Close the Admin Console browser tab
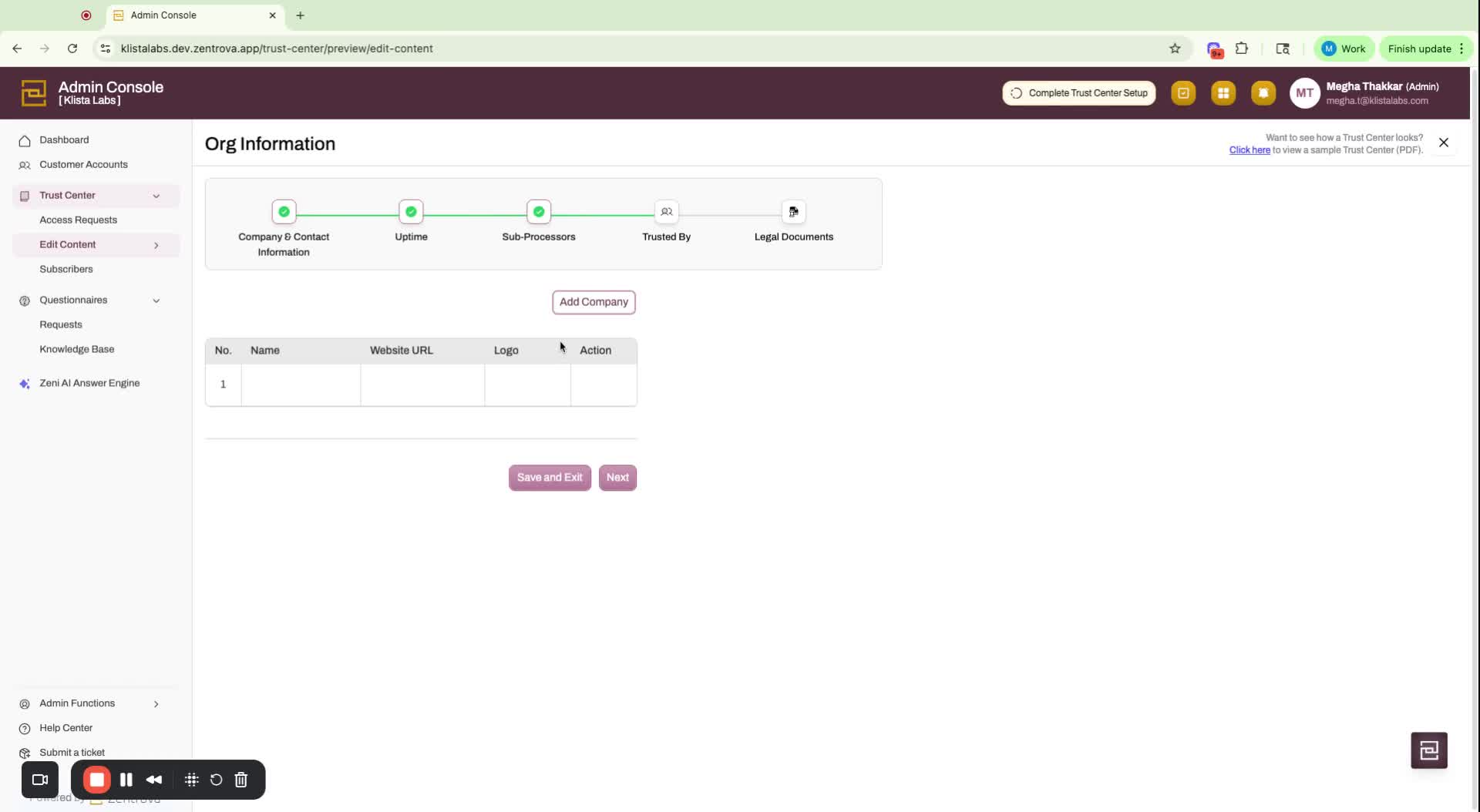 click(272, 15)
